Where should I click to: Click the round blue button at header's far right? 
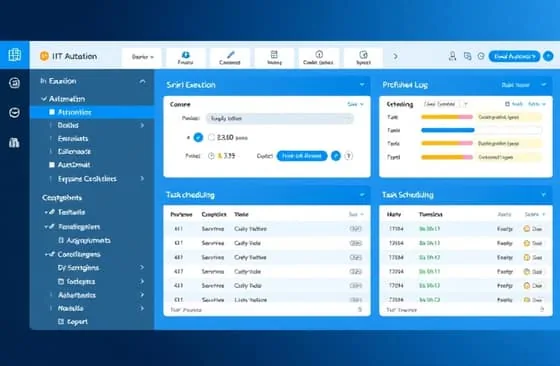(548, 56)
